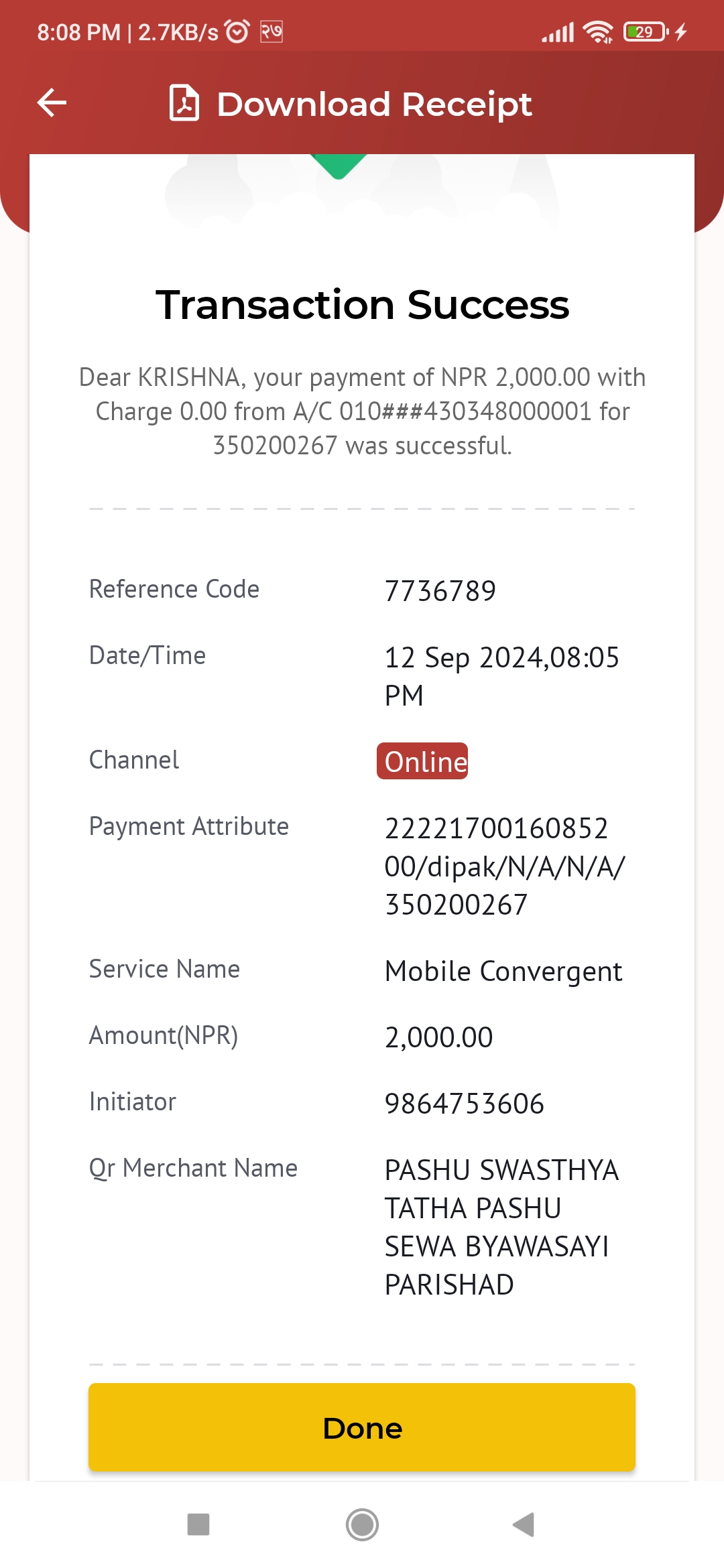This screenshot has width=724, height=1568.
Task: Tap the Android recent apps square
Action: (198, 1524)
